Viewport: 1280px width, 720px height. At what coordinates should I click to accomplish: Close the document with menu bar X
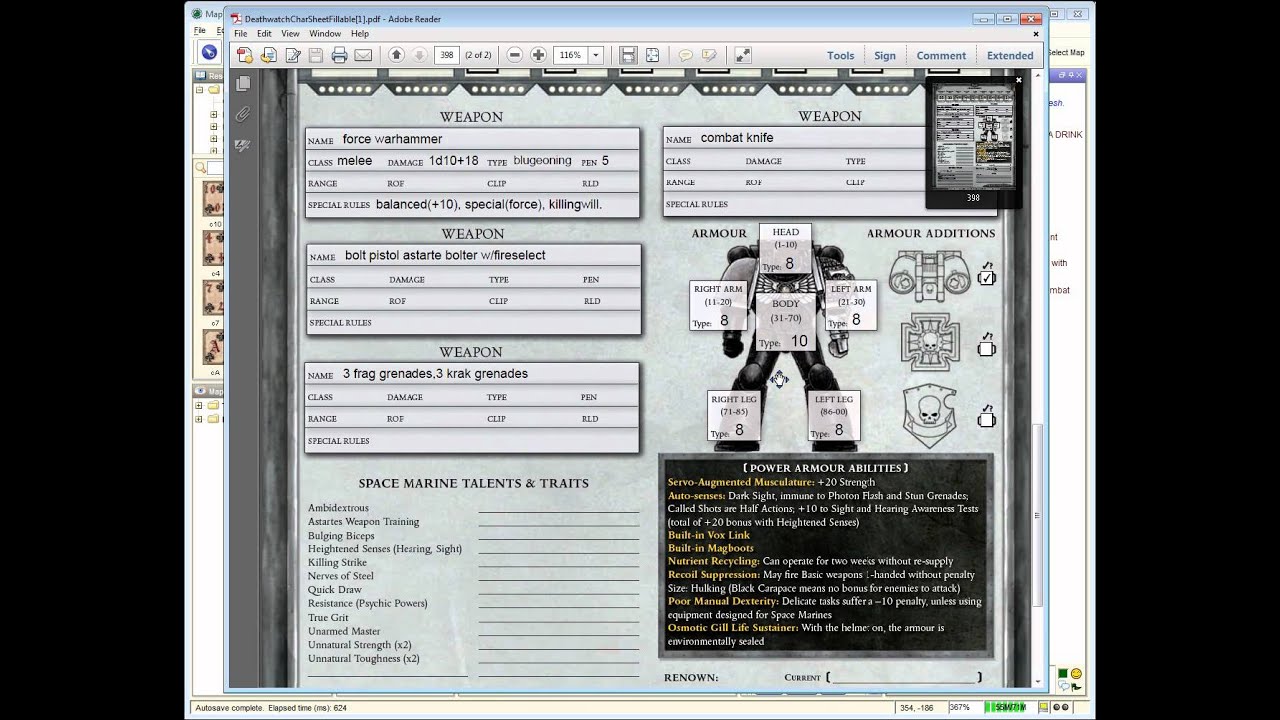[1036, 33]
